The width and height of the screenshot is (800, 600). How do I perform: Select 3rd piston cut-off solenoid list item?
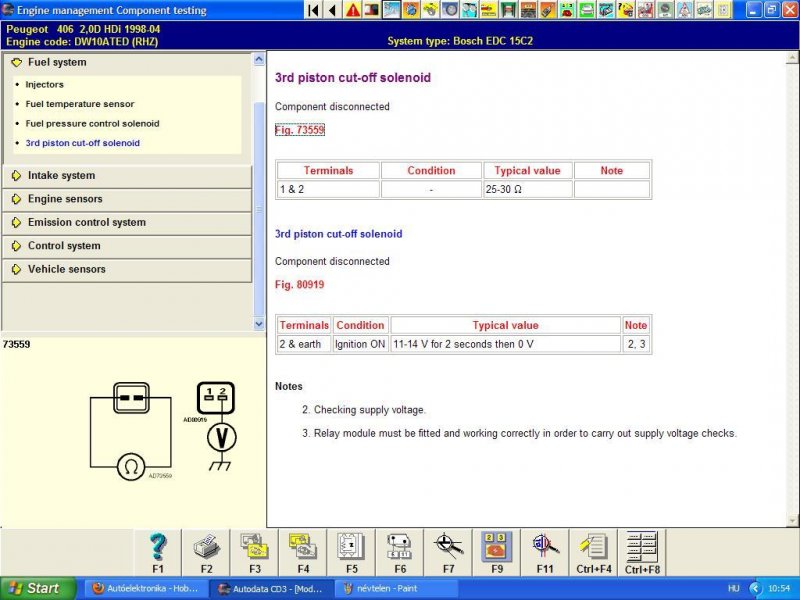(83, 143)
